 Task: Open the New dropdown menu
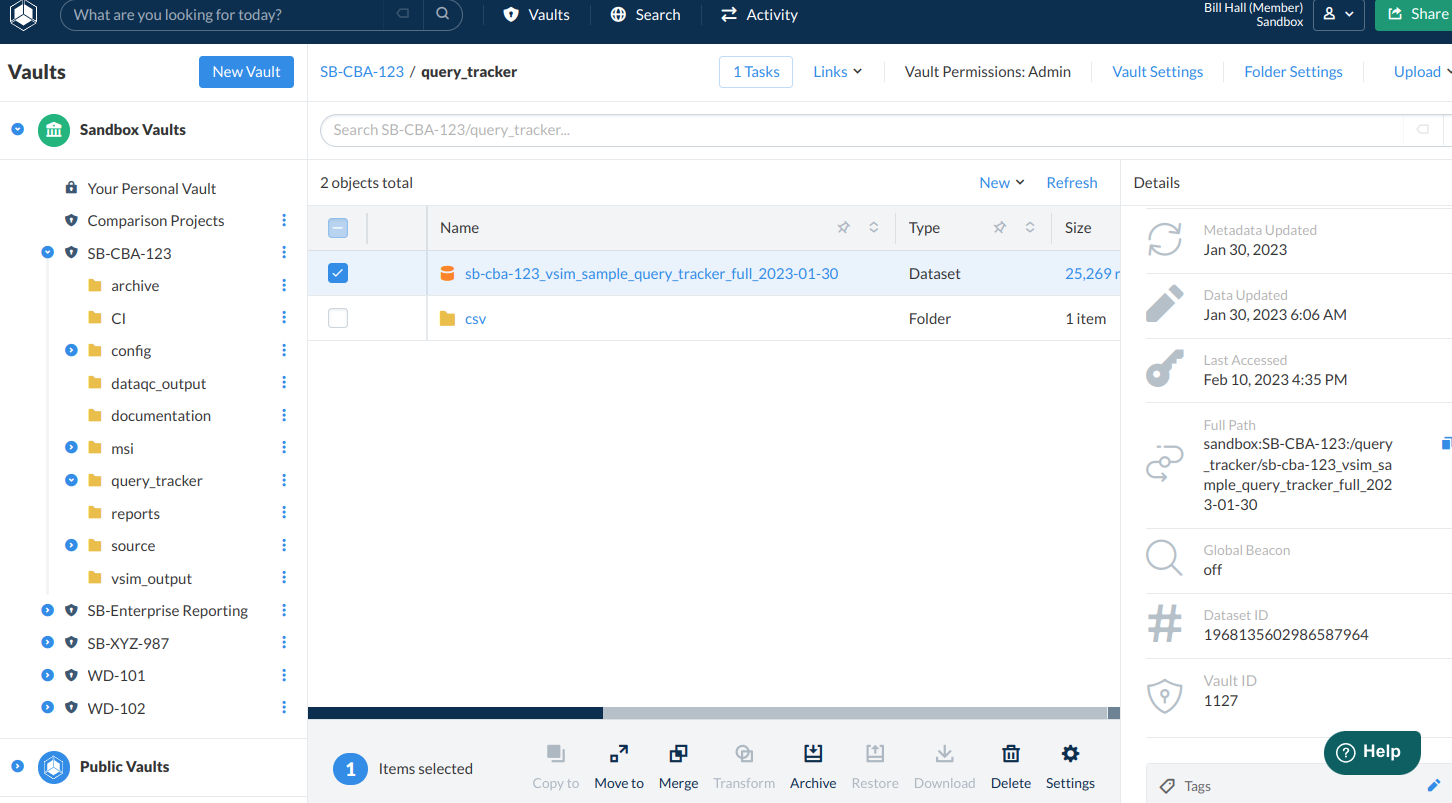(x=1002, y=182)
